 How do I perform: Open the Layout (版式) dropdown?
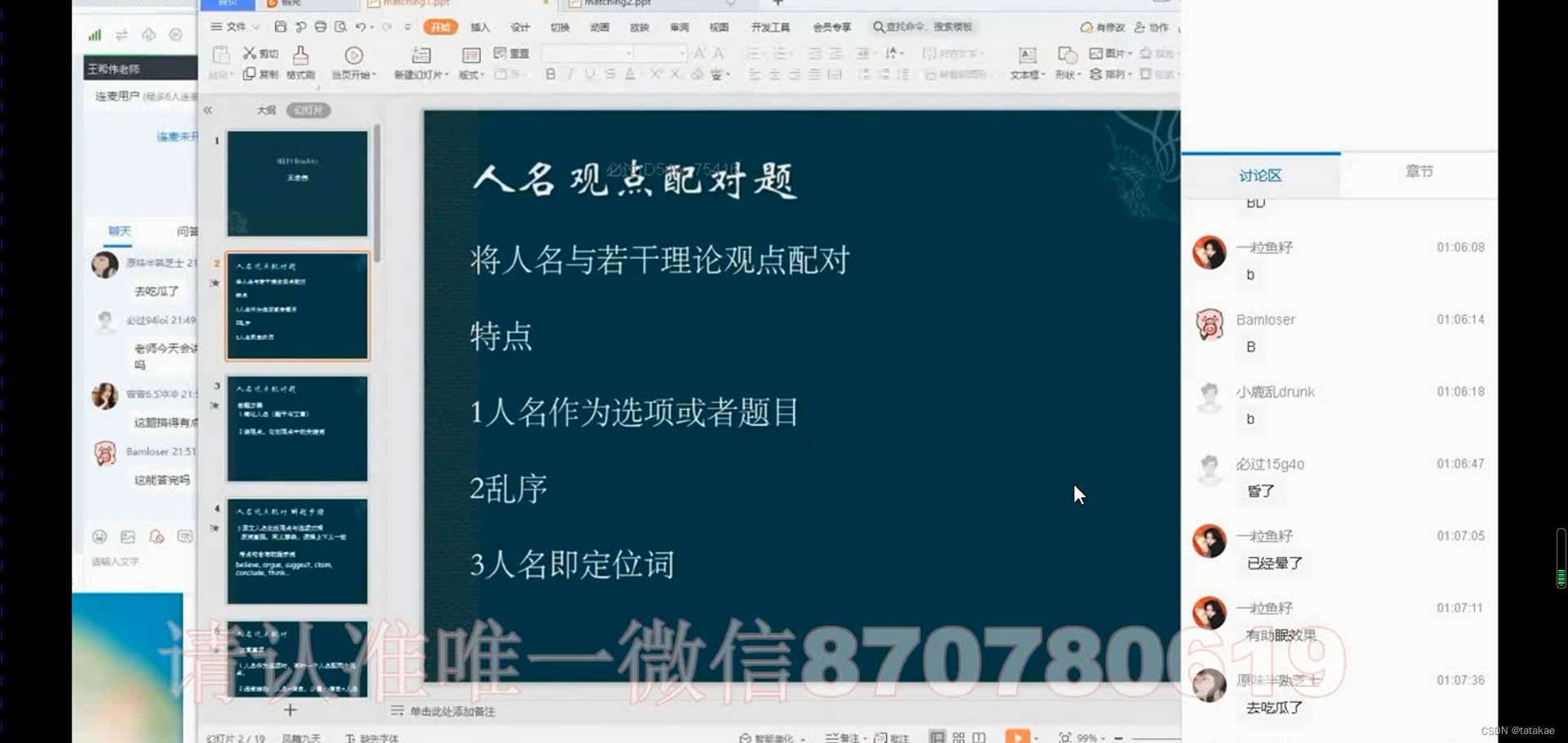[x=471, y=63]
